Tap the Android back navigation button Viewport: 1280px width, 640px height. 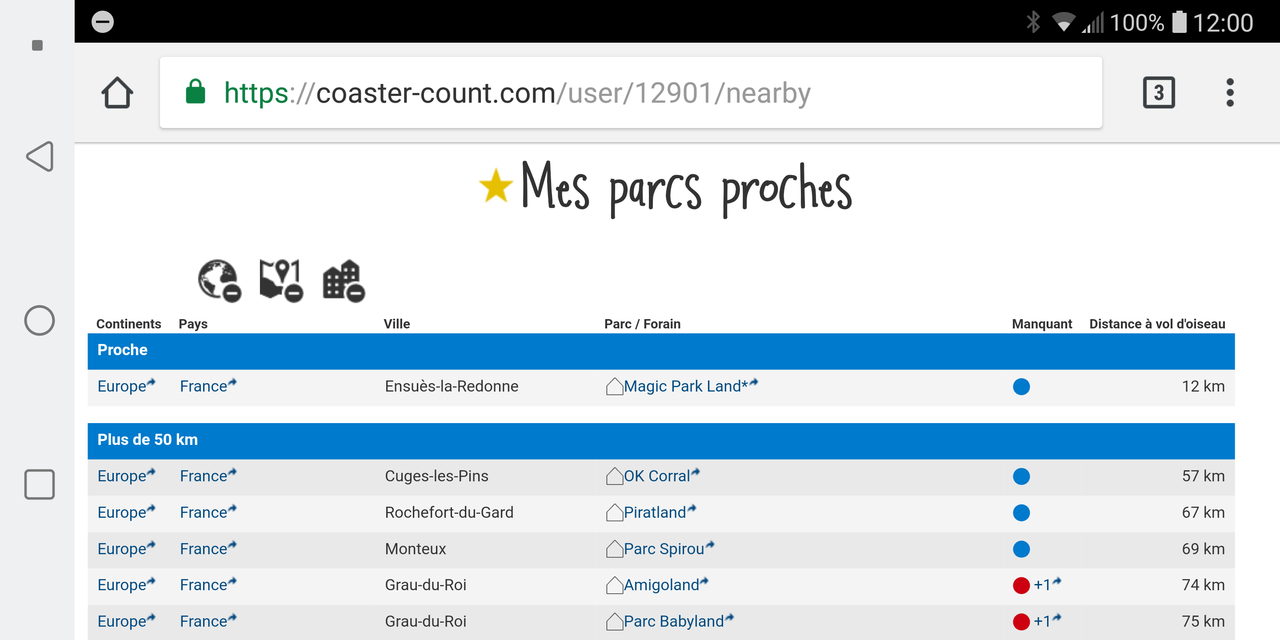(x=39, y=157)
